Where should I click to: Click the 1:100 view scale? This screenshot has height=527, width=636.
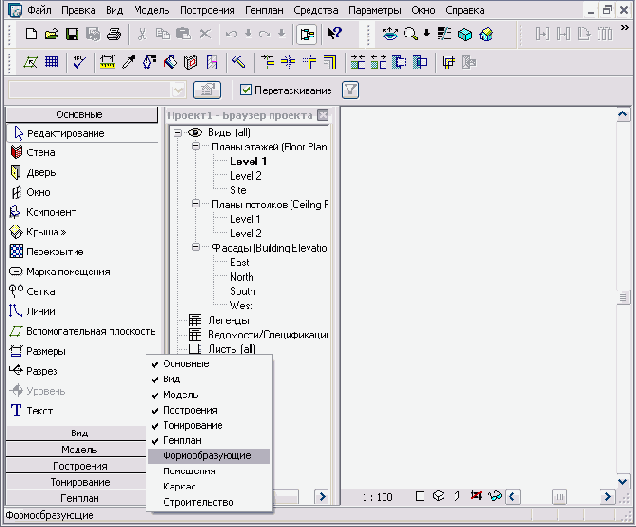click(378, 497)
